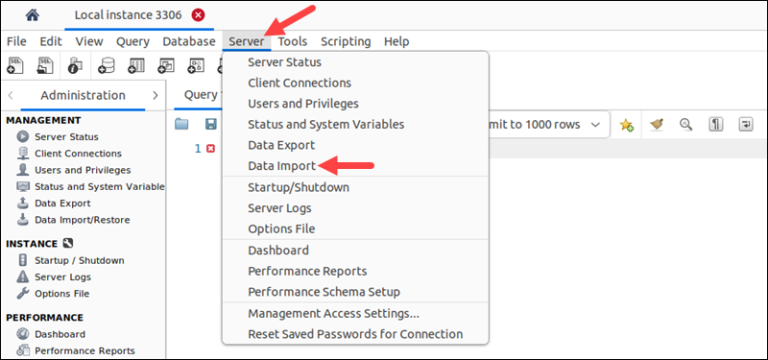Choose Data Import in Server menu
The width and height of the screenshot is (768, 360).
282,166
